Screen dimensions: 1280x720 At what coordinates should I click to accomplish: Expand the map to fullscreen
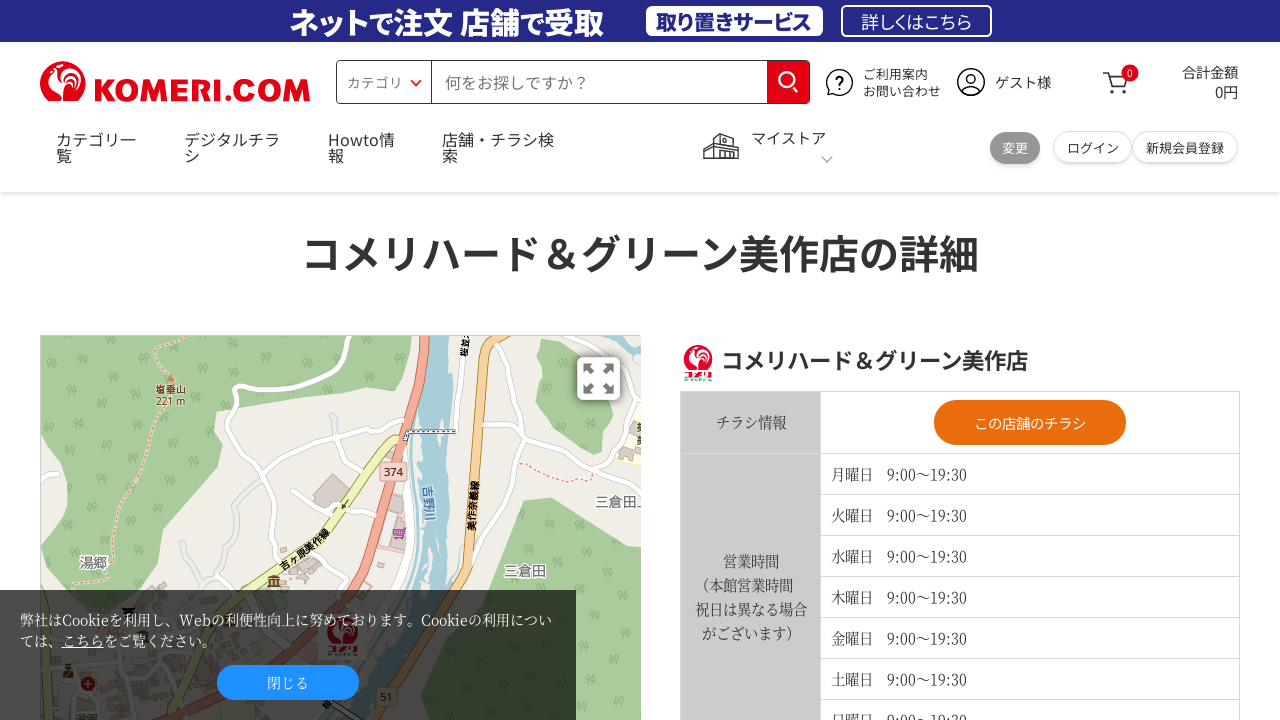(x=598, y=379)
